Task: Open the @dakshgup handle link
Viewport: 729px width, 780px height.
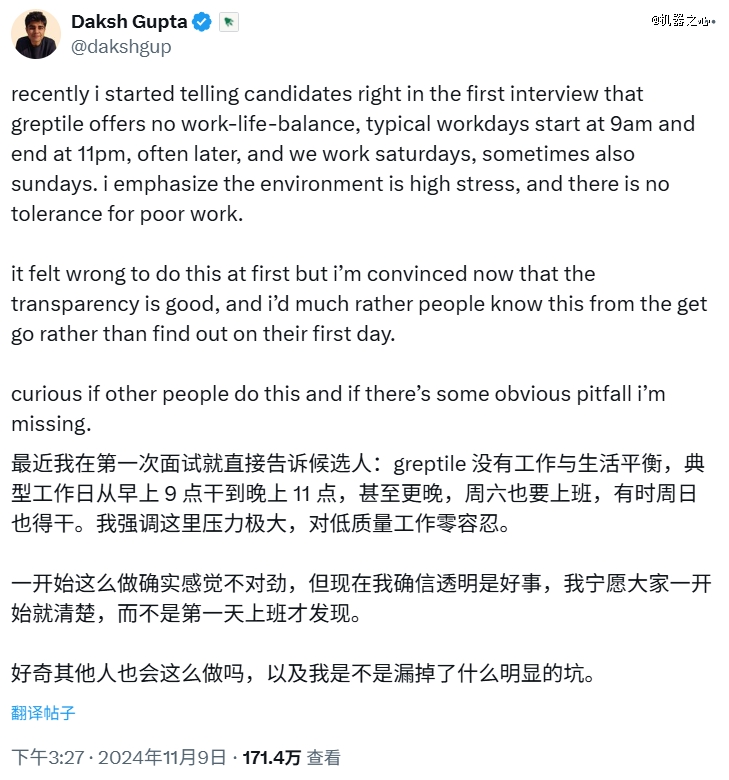Action: (121, 46)
